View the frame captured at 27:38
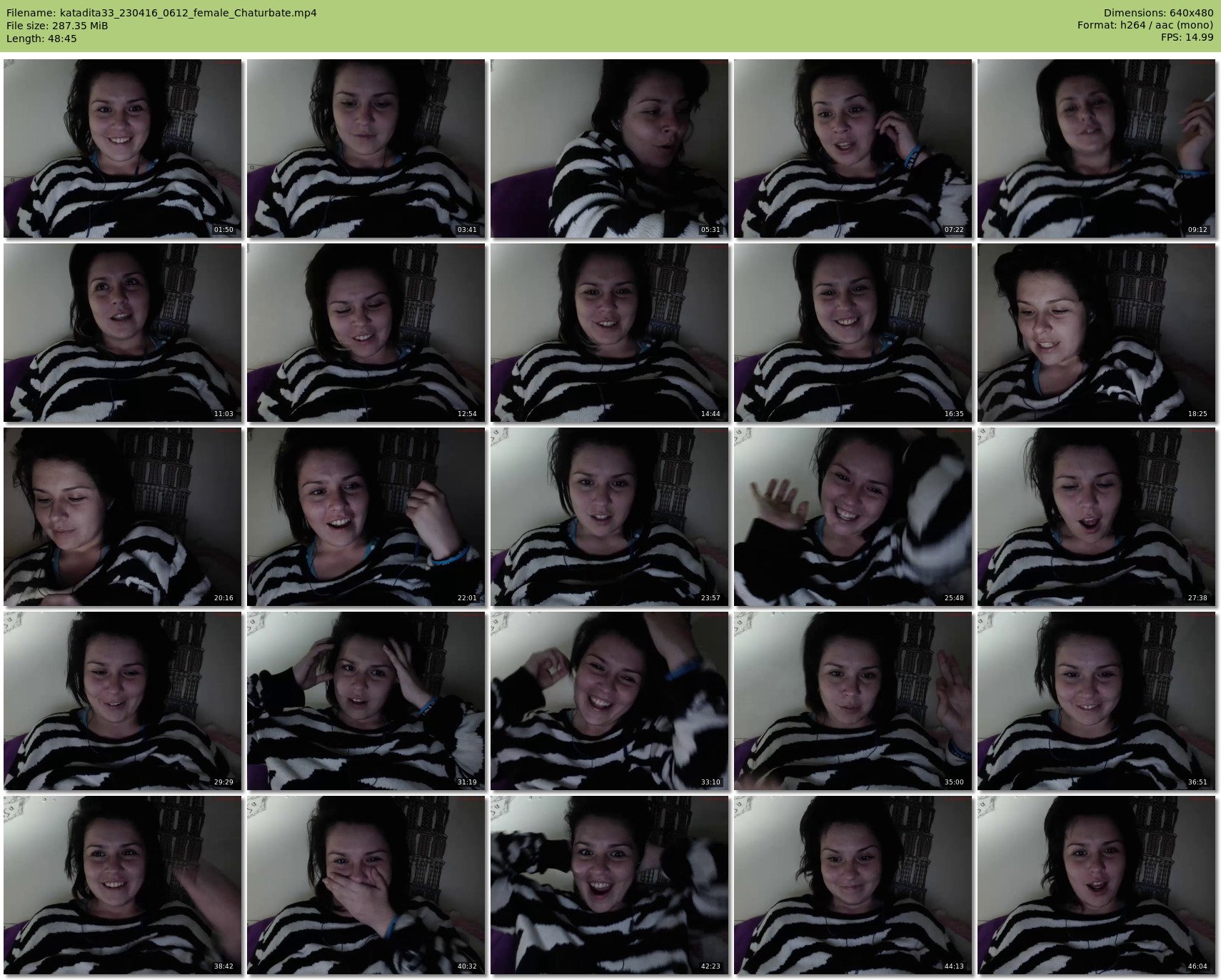This screenshot has width=1221, height=980. [1096, 517]
